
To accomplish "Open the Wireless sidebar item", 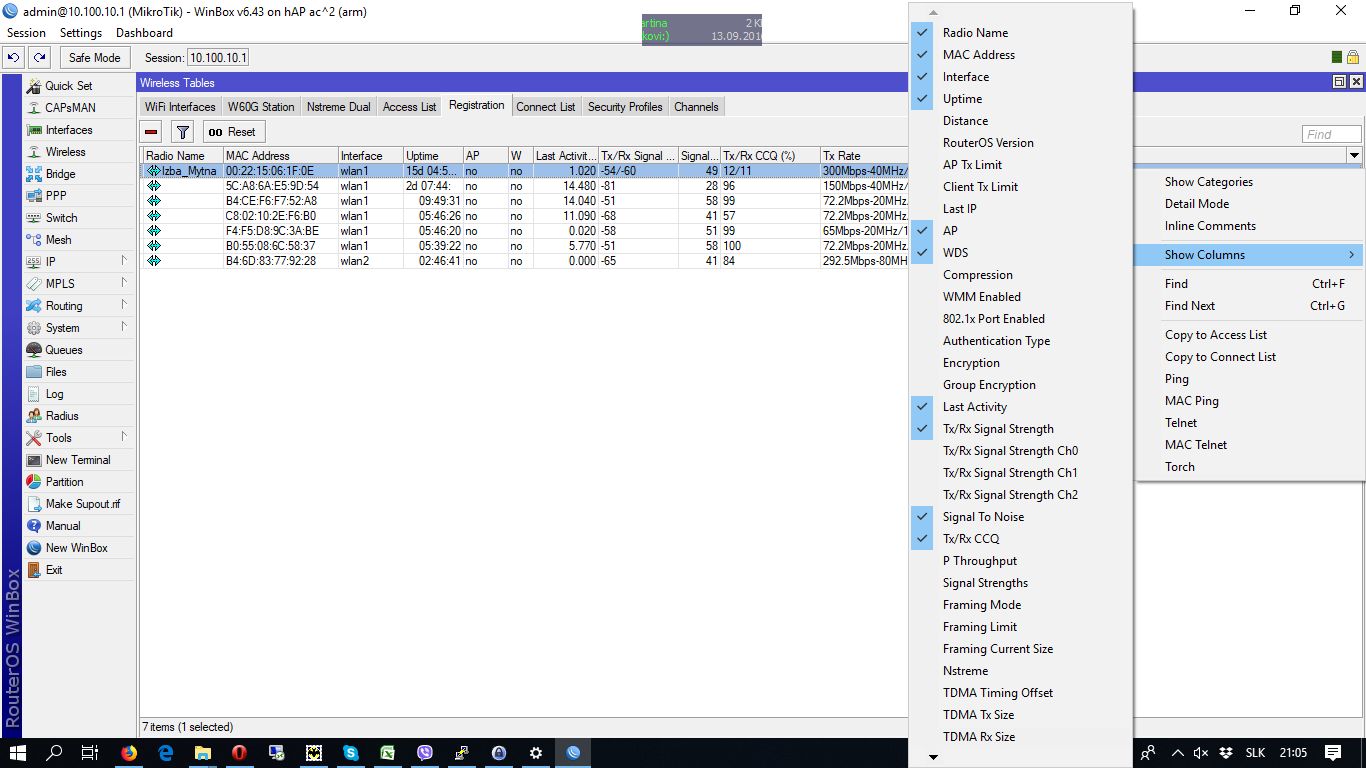I will point(79,152).
